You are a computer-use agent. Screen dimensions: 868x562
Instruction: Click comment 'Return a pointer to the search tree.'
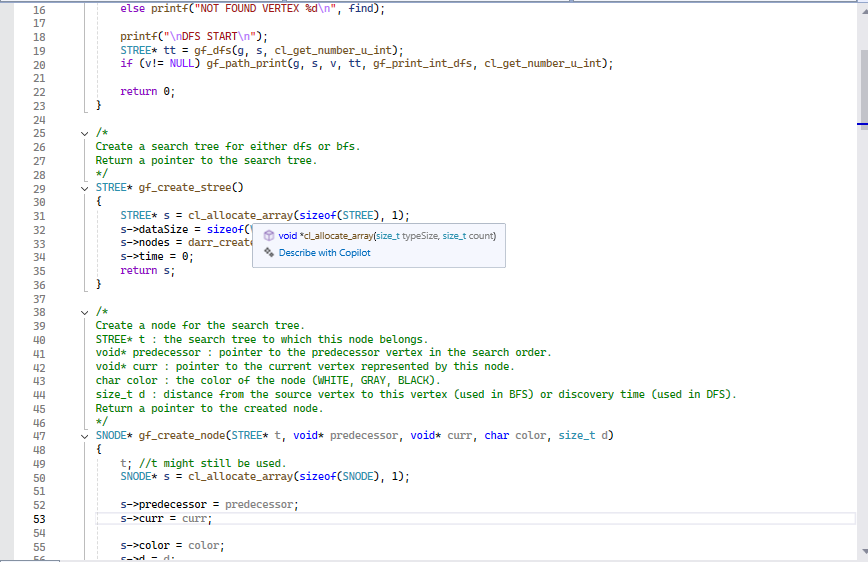coord(206,160)
